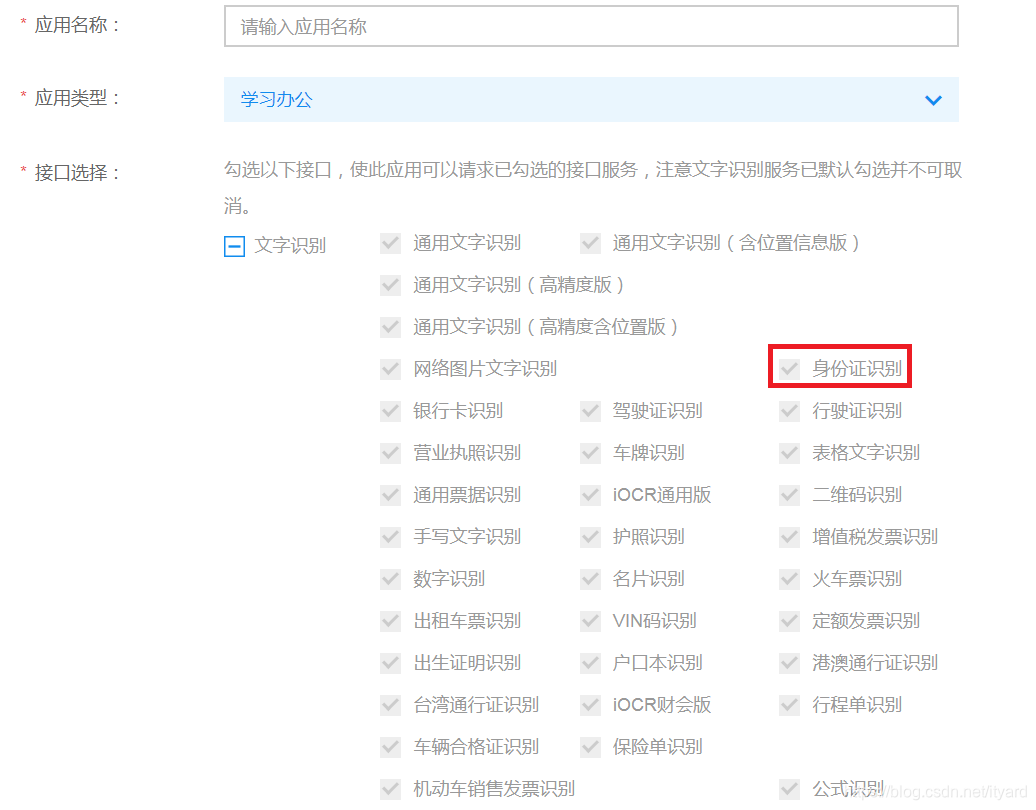Viewport: 1036px width, 810px height.
Task: Toggle 通用文字识别（高精度版）checkbox
Action: [x=390, y=285]
